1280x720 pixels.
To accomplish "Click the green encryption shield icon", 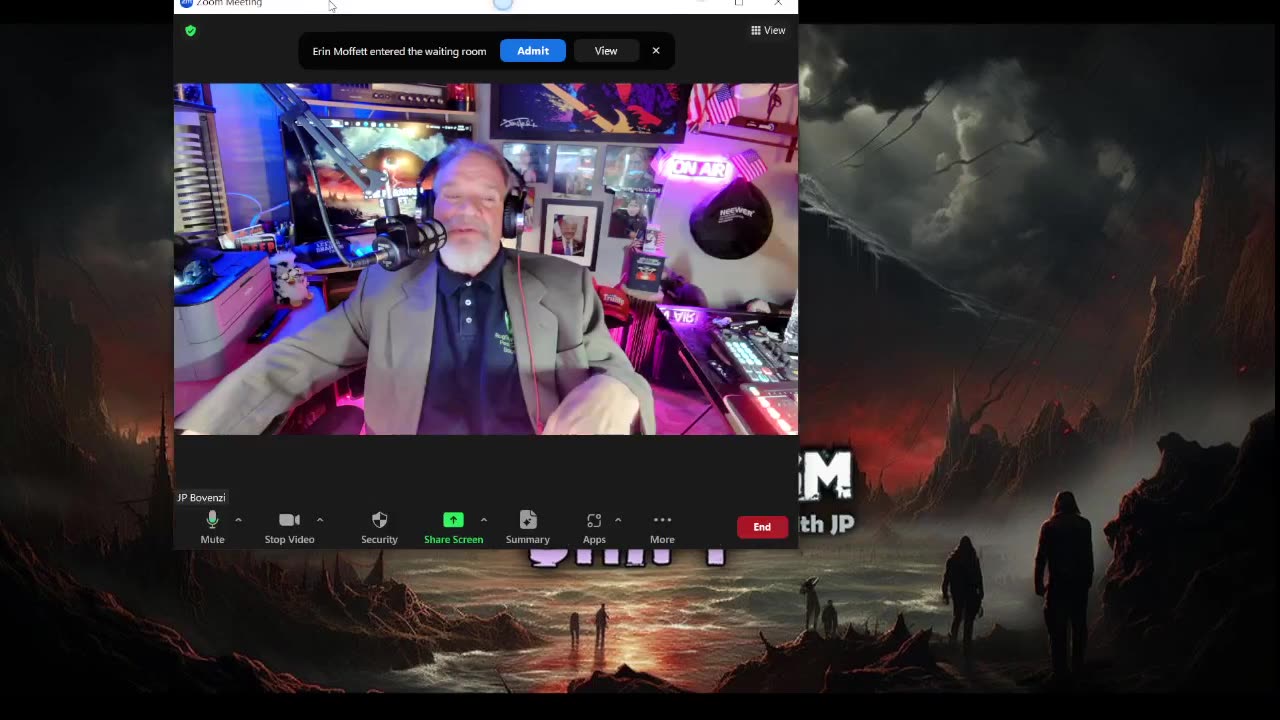I will click(x=191, y=31).
